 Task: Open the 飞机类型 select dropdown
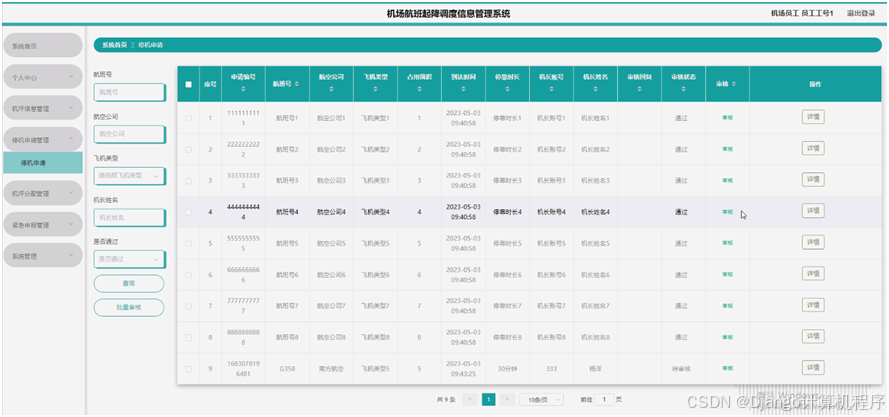[x=129, y=176]
